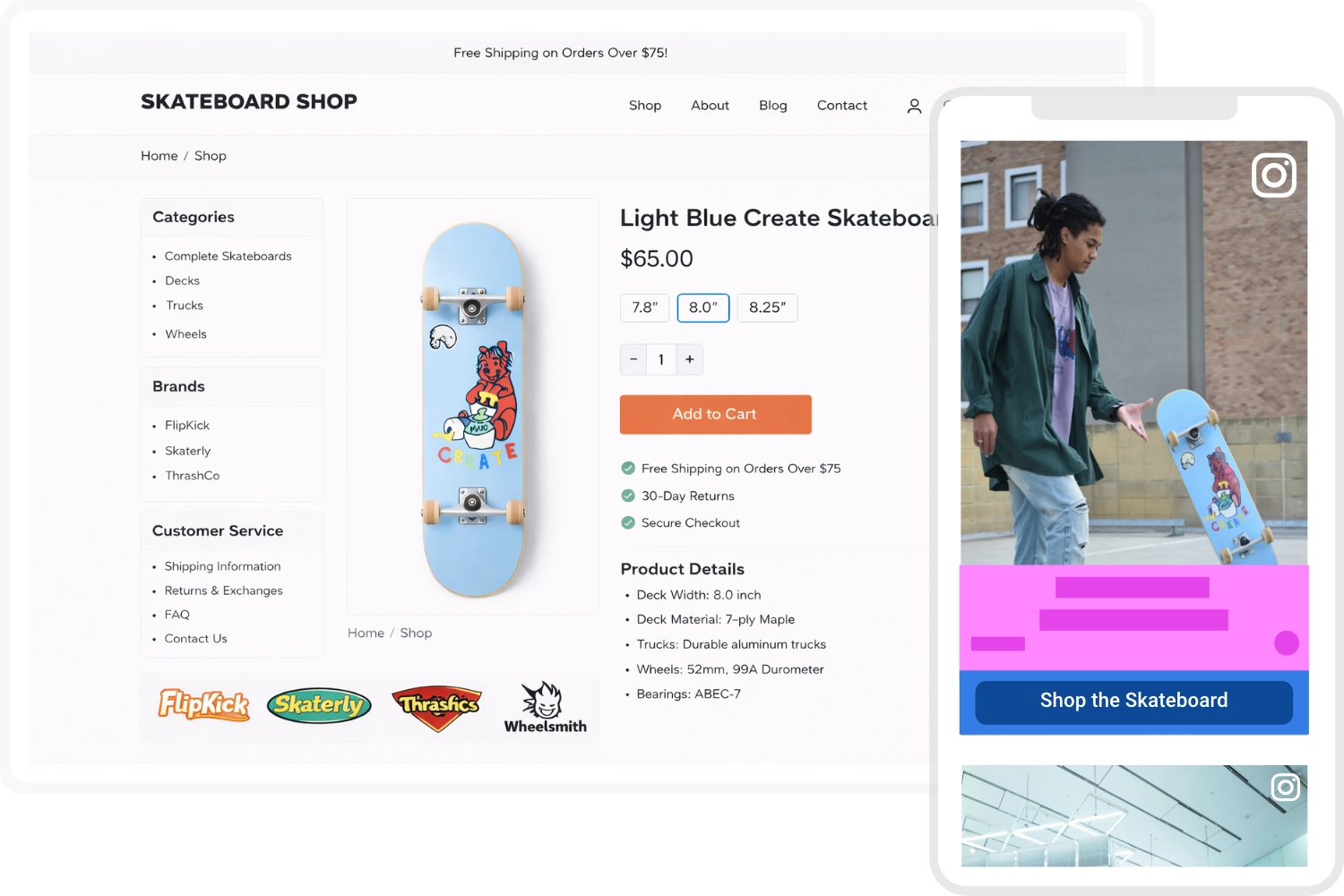This screenshot has width=1344, height=896.
Task: Decrease quantity with the minus button
Action: (x=633, y=359)
